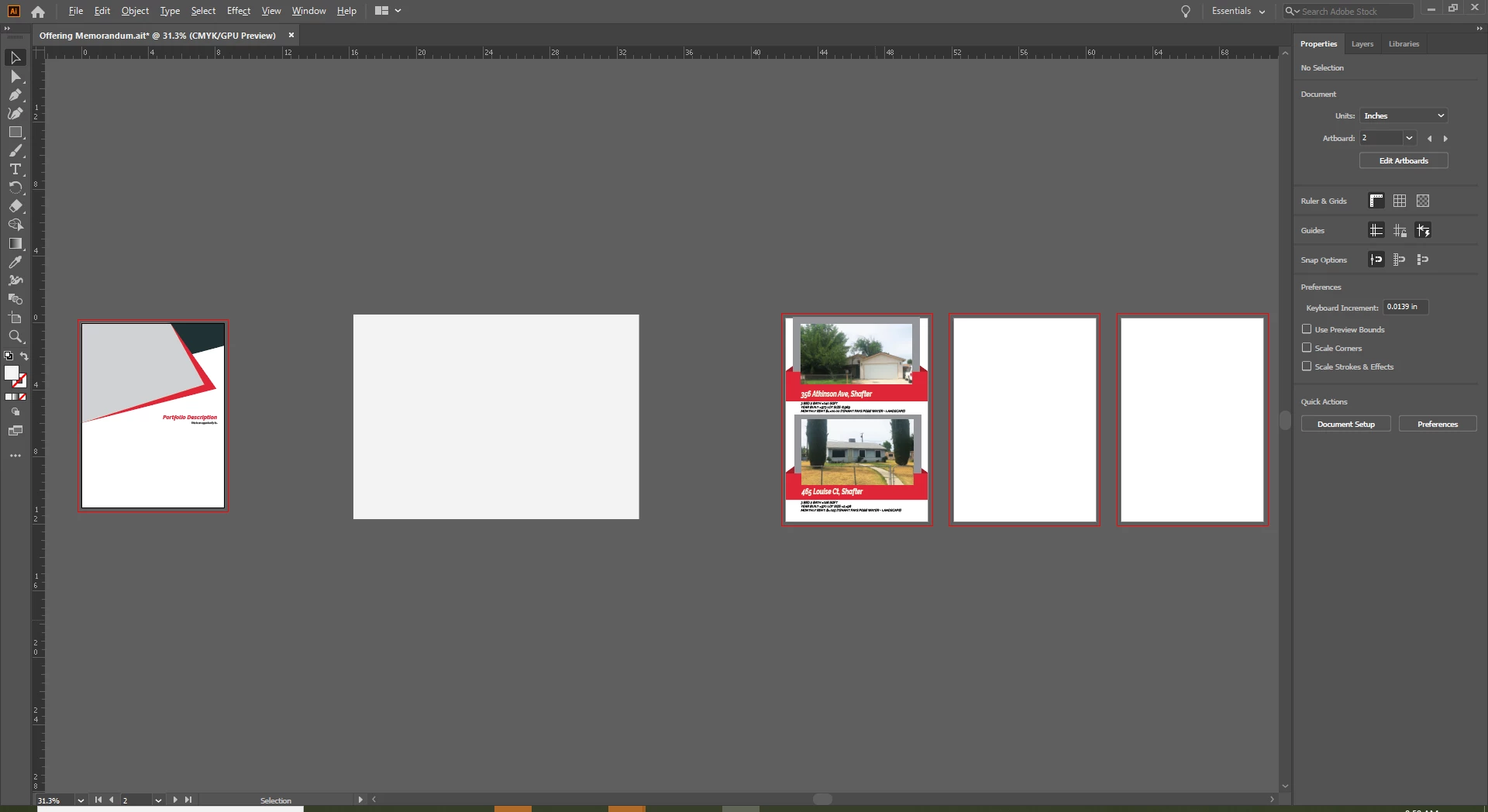
Task: Select the Symbol Sprayer tool
Action: tap(15, 281)
